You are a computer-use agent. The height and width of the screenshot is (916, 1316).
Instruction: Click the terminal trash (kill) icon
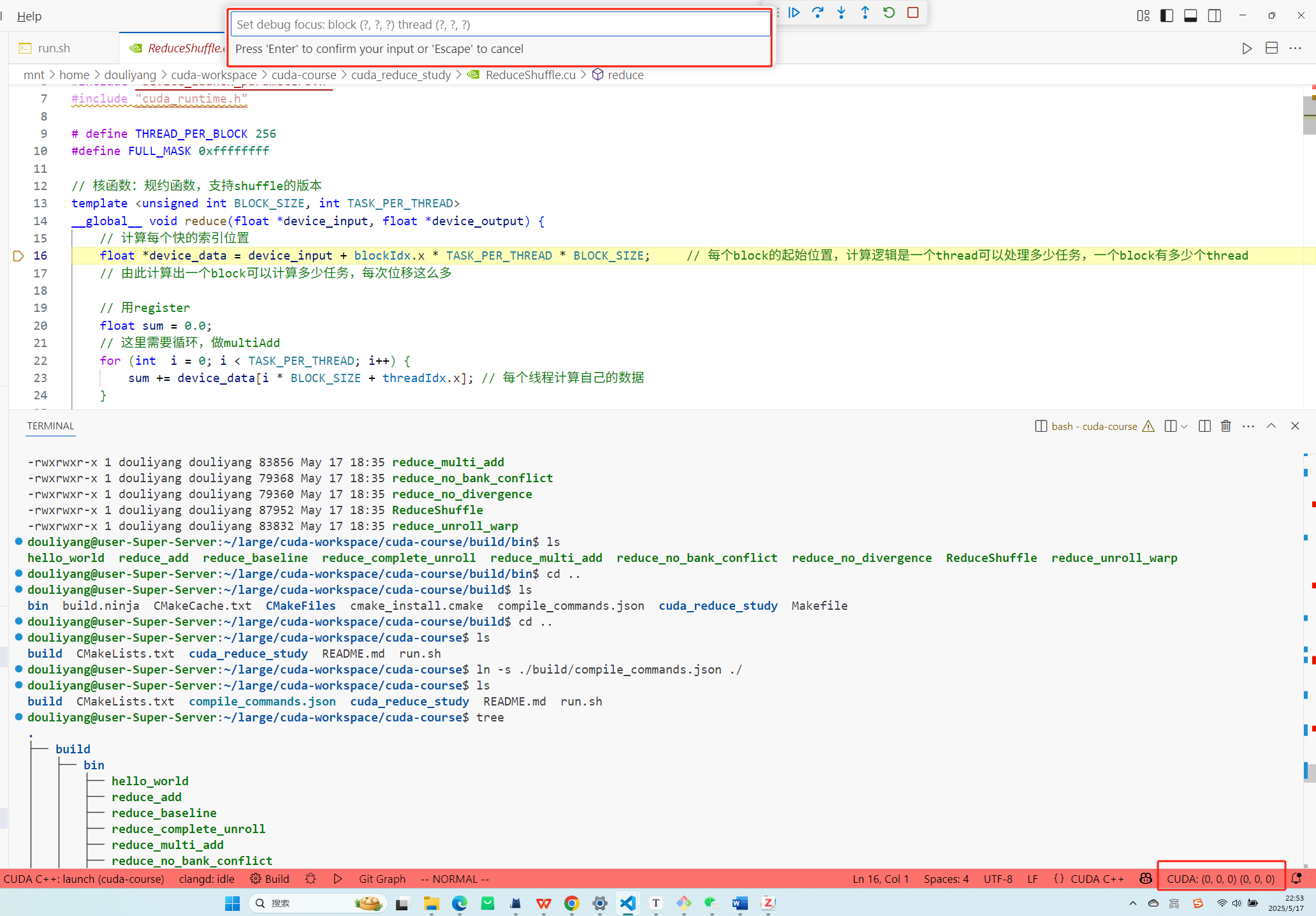[x=1225, y=426]
